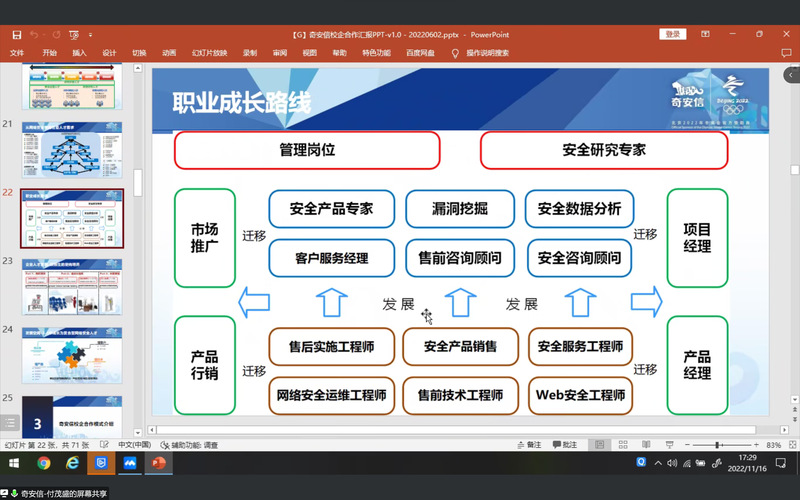The height and width of the screenshot is (500, 800).
Task: Click the zoom slider handle
Action: pos(718,444)
